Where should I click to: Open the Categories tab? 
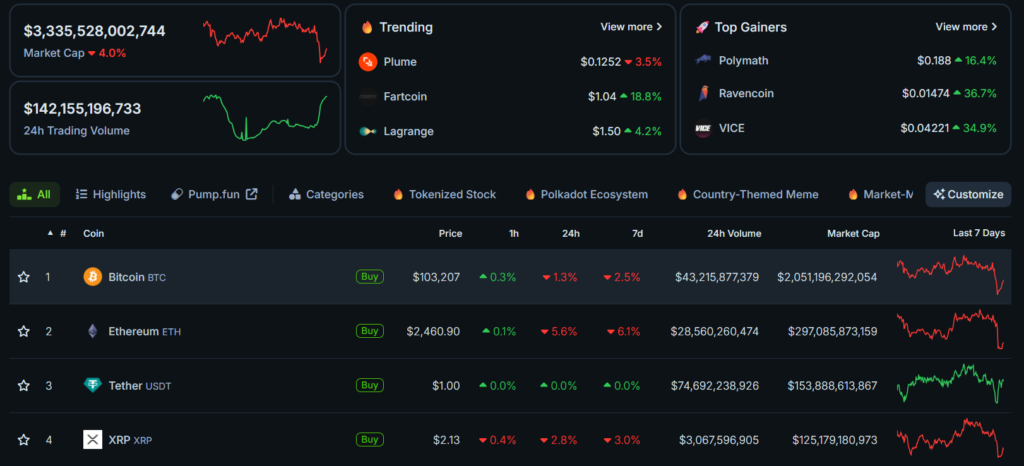tap(326, 195)
